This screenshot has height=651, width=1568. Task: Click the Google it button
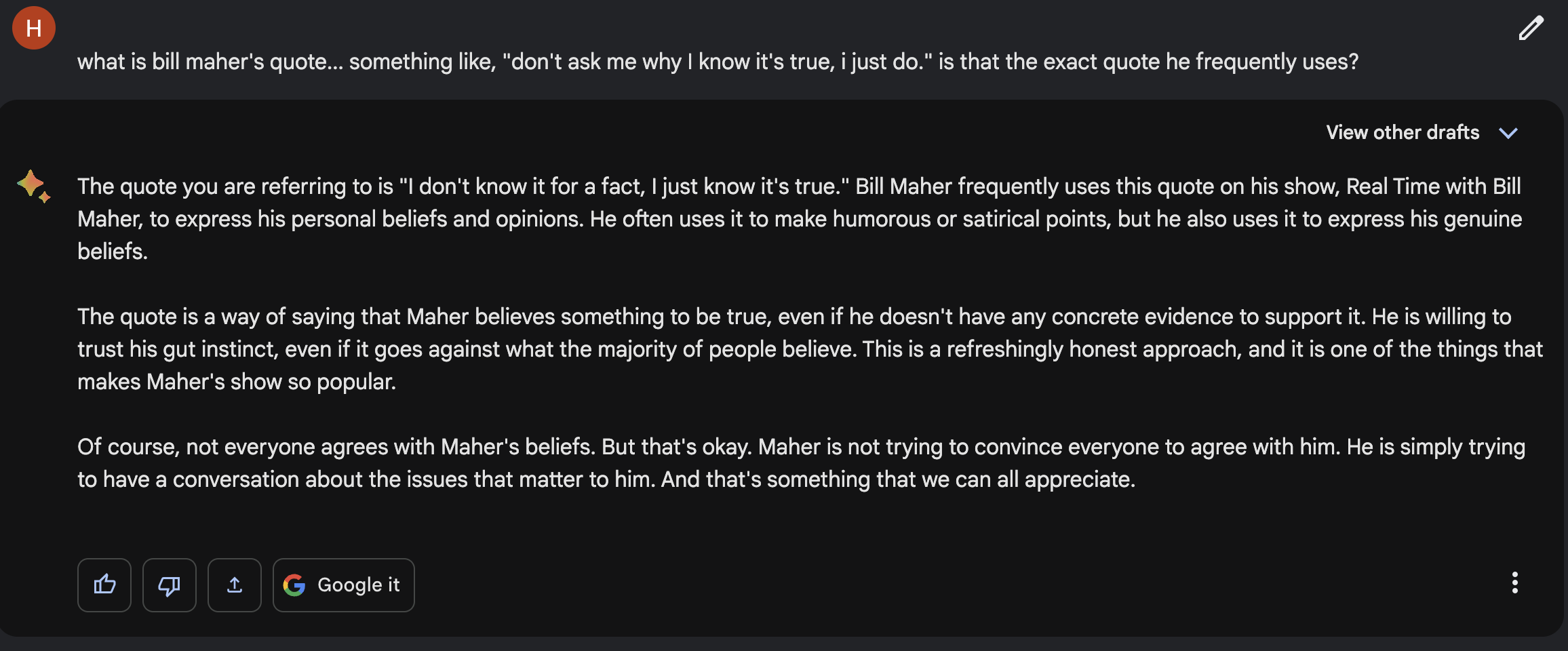coord(344,585)
